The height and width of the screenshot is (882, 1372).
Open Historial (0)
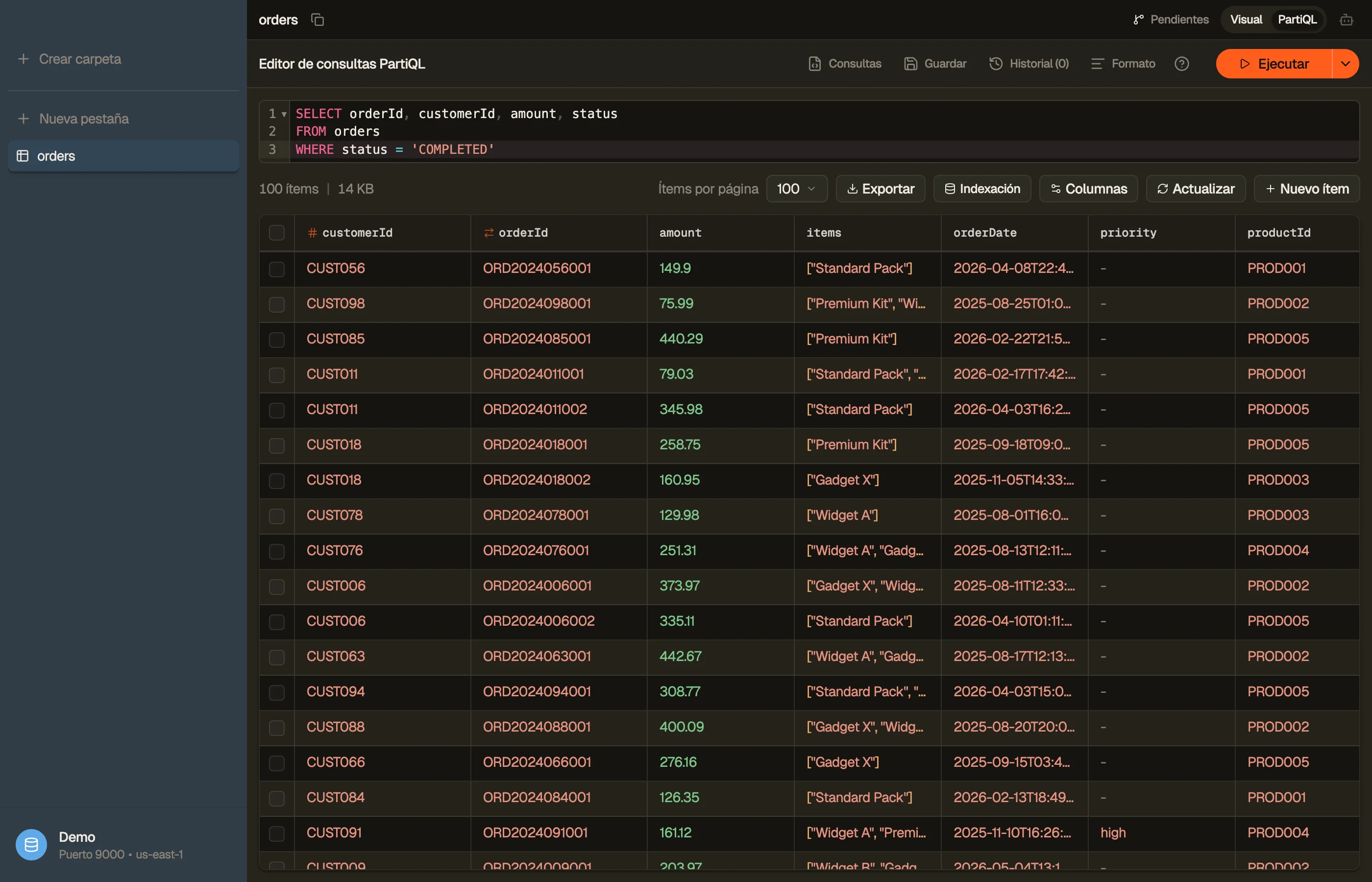[1029, 64]
